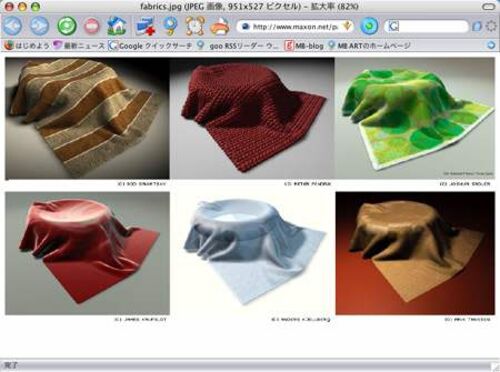Open the search engine selector in search box
The image size is (500, 372).
pyautogui.click(x=394, y=26)
